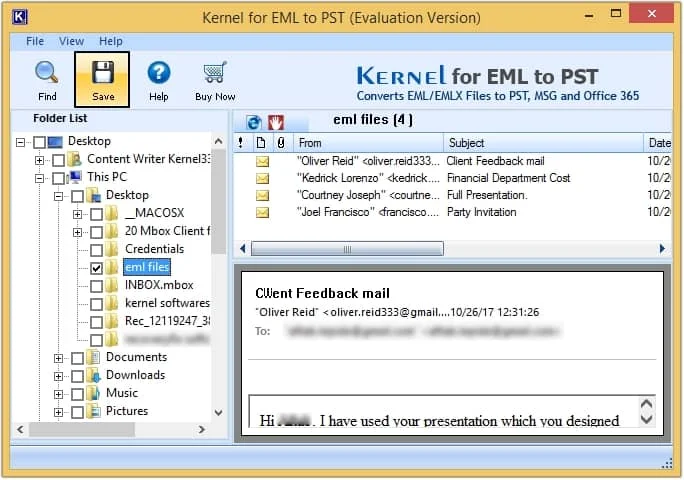Open the Help question mark icon
This screenshot has width=684, height=480.
(159, 72)
